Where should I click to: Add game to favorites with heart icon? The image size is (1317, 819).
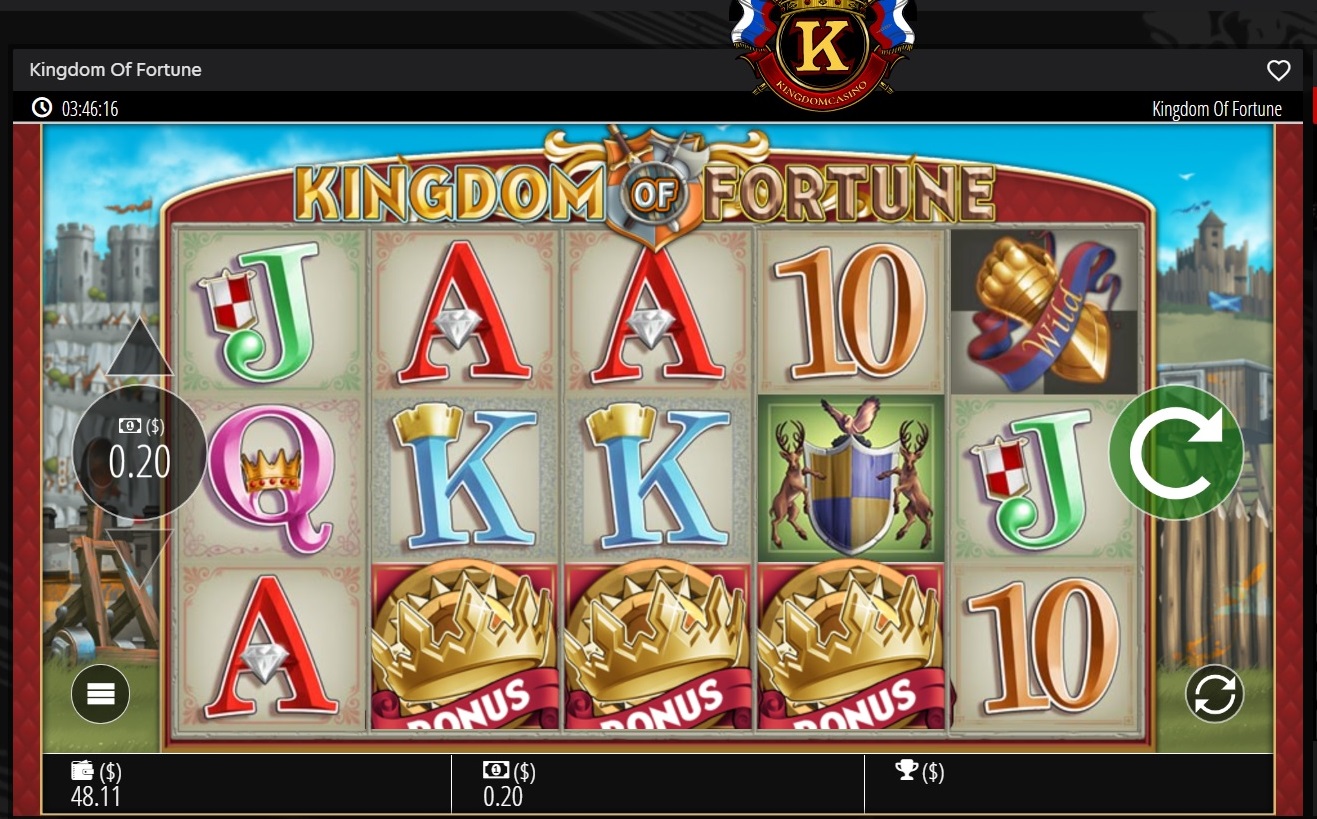coord(1278,70)
